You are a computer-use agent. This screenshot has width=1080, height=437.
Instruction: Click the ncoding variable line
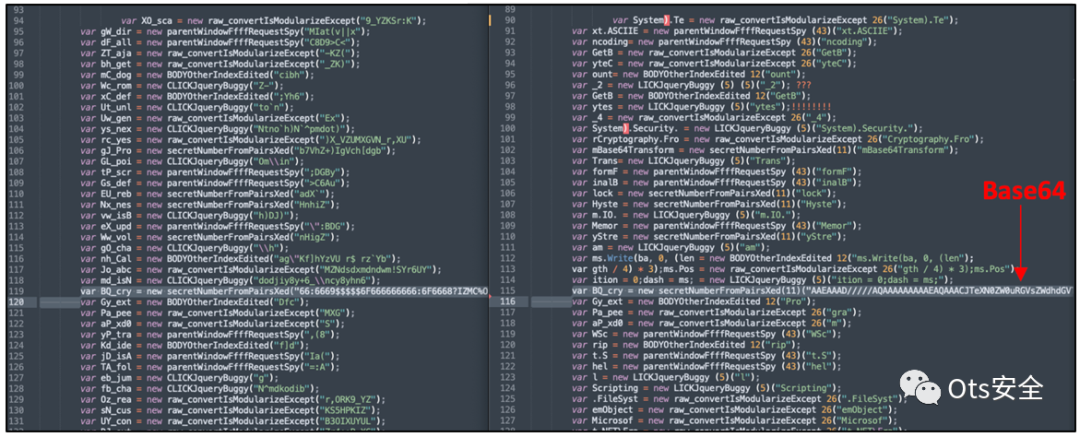tap(724, 41)
